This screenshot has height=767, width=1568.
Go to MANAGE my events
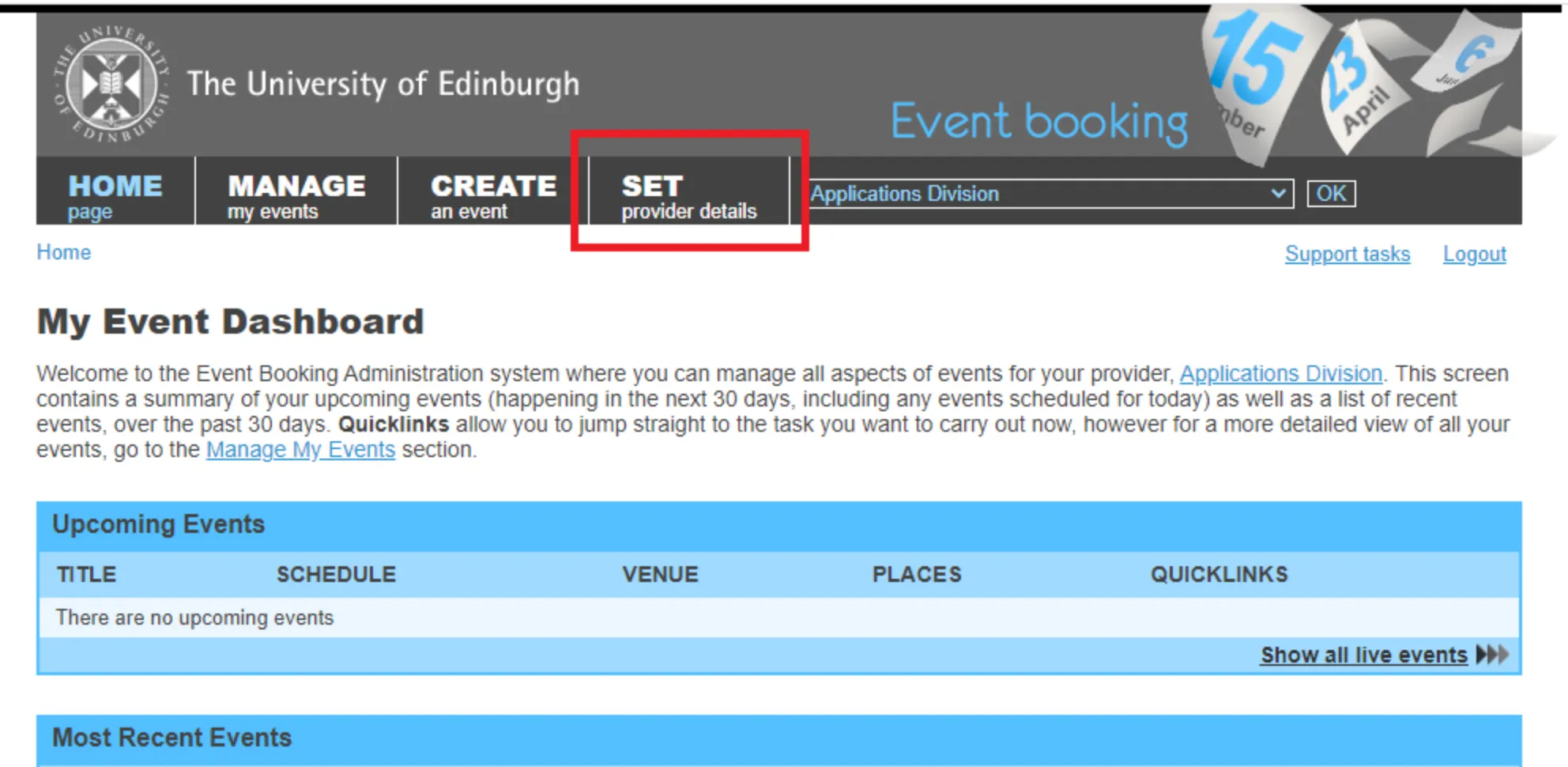(296, 195)
